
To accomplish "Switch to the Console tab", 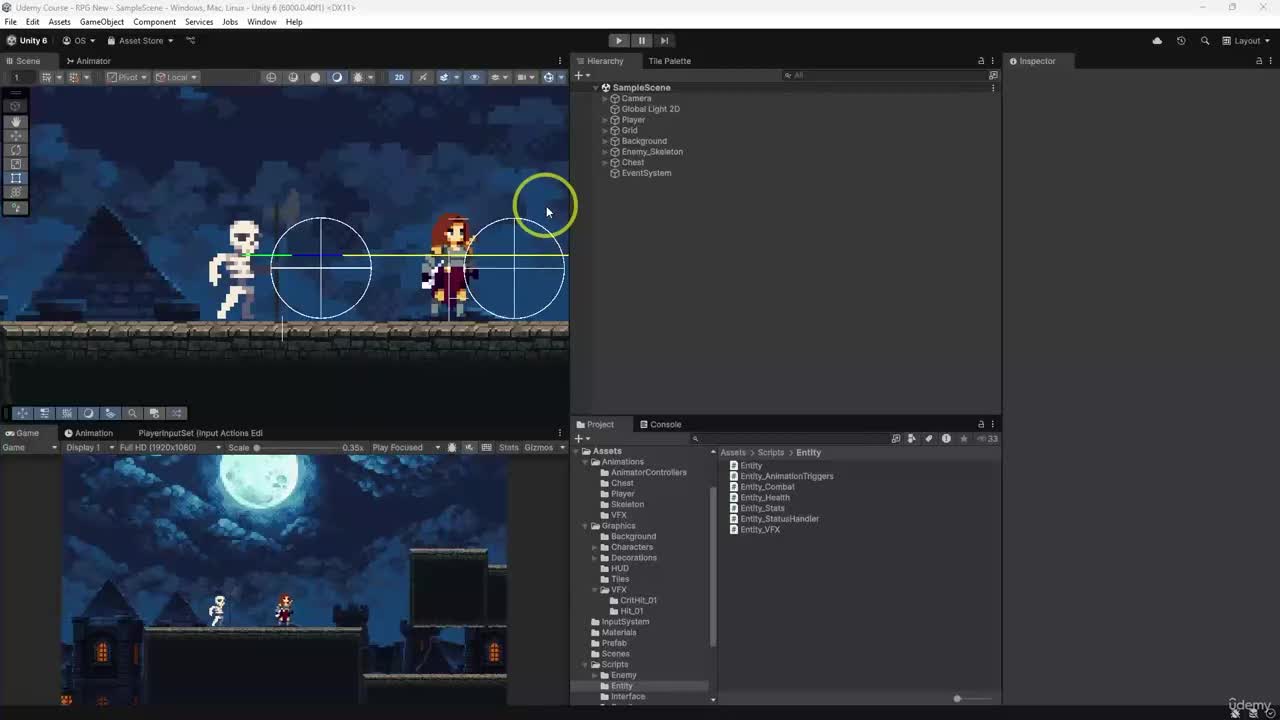I will coord(660,424).
